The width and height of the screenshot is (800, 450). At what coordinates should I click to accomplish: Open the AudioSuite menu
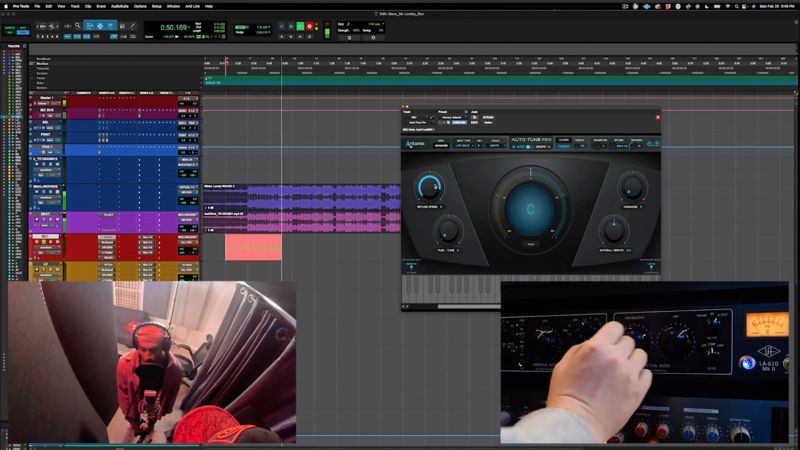coord(120,6)
